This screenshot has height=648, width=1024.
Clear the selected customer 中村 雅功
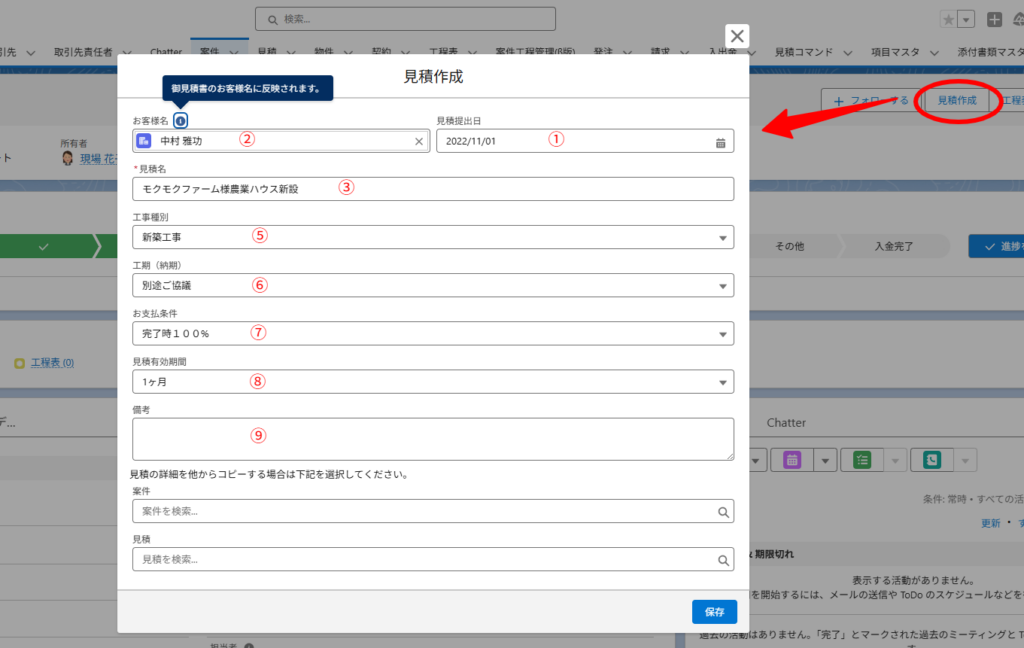point(419,142)
